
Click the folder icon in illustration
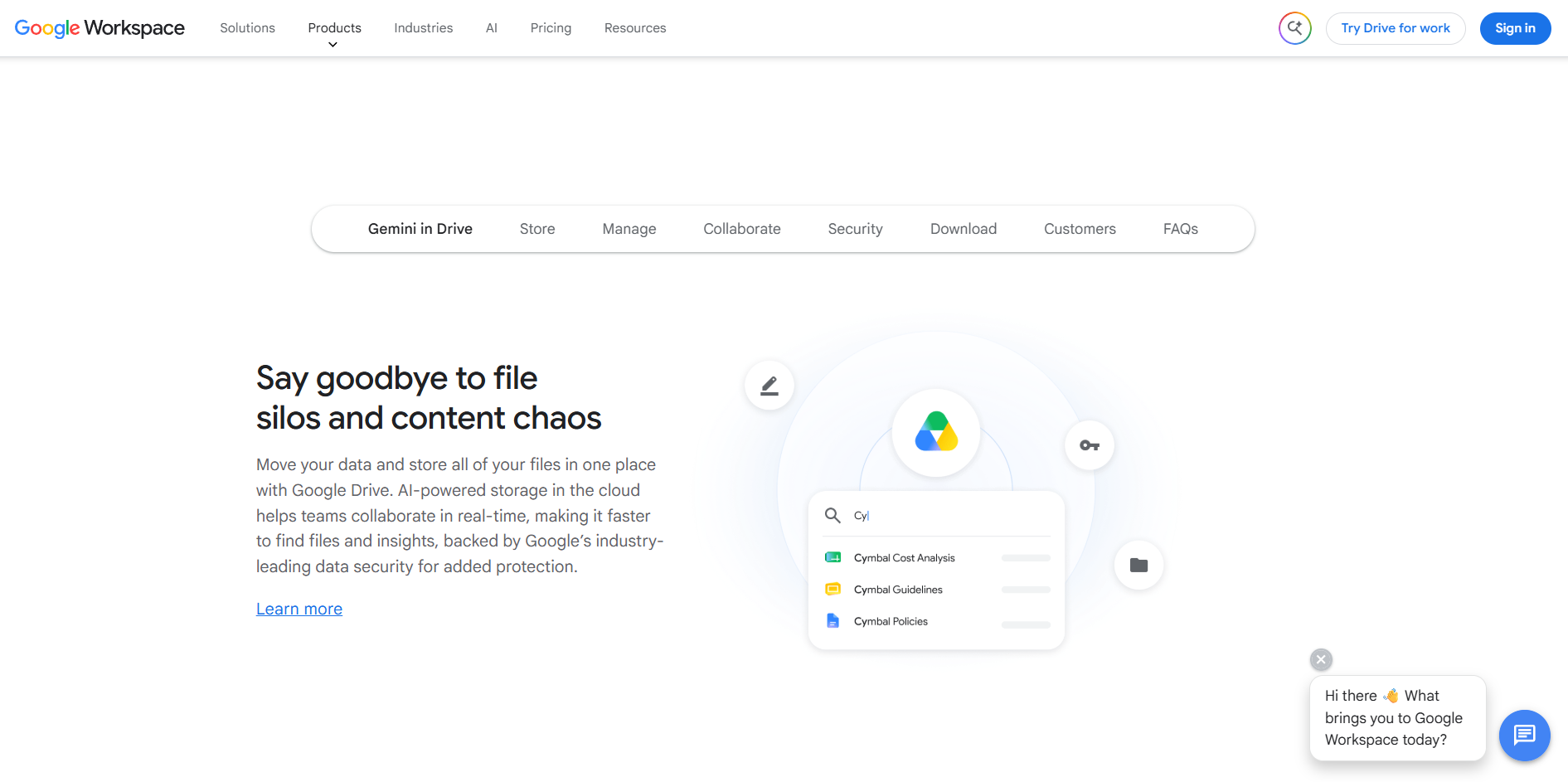pyautogui.click(x=1138, y=566)
